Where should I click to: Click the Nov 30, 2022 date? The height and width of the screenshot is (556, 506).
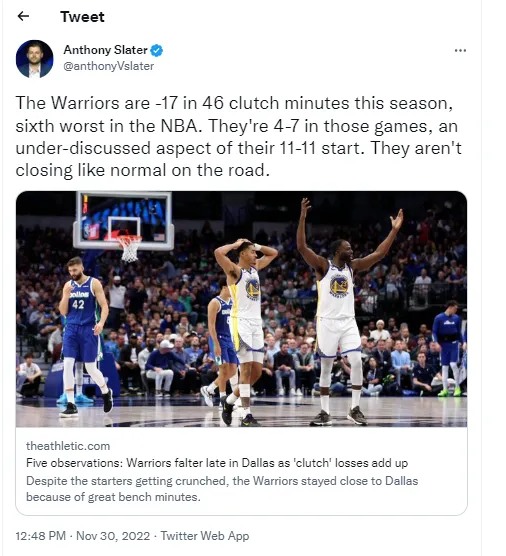pos(113,535)
